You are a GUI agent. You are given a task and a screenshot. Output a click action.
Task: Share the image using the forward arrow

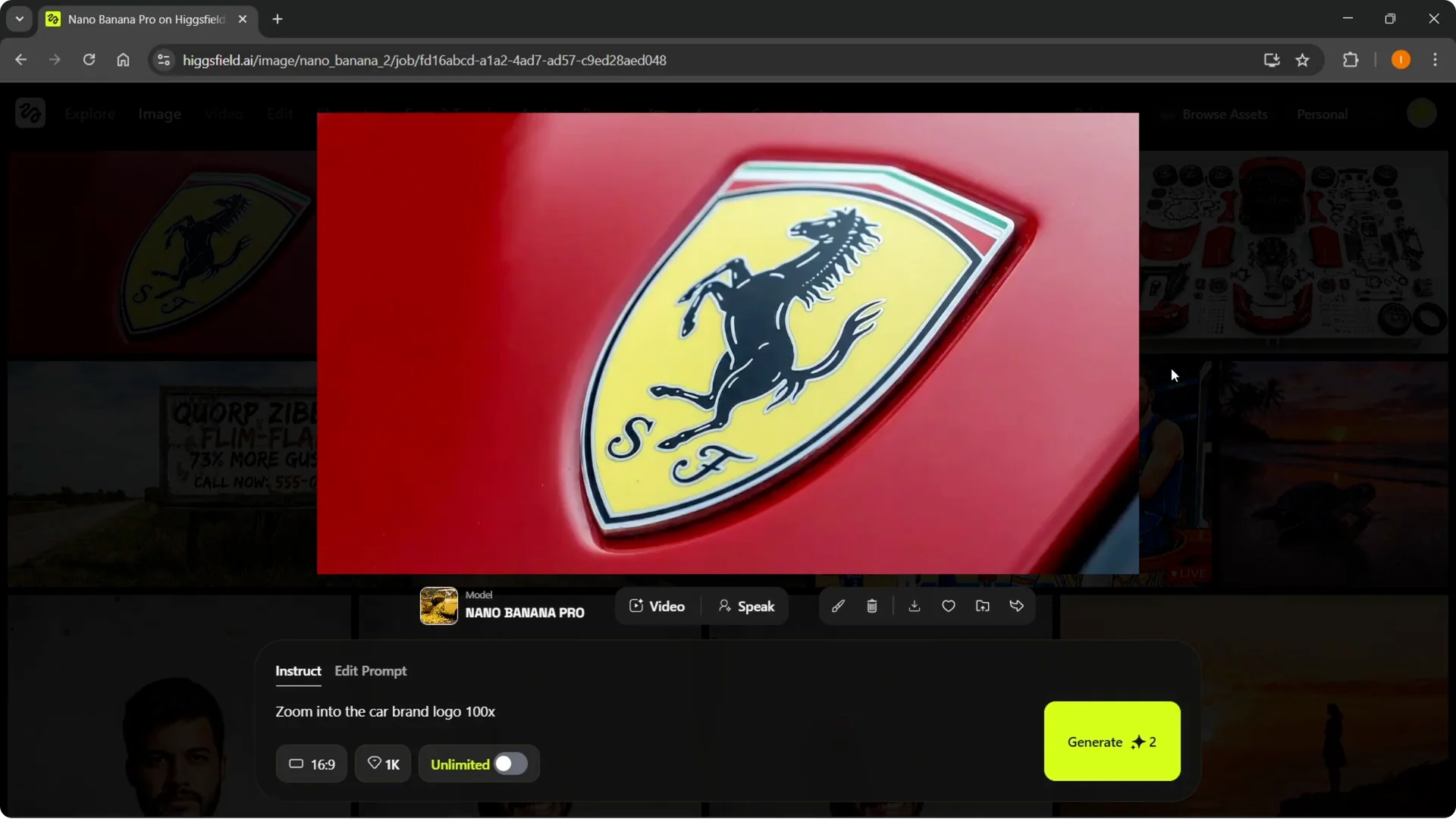(1017, 606)
